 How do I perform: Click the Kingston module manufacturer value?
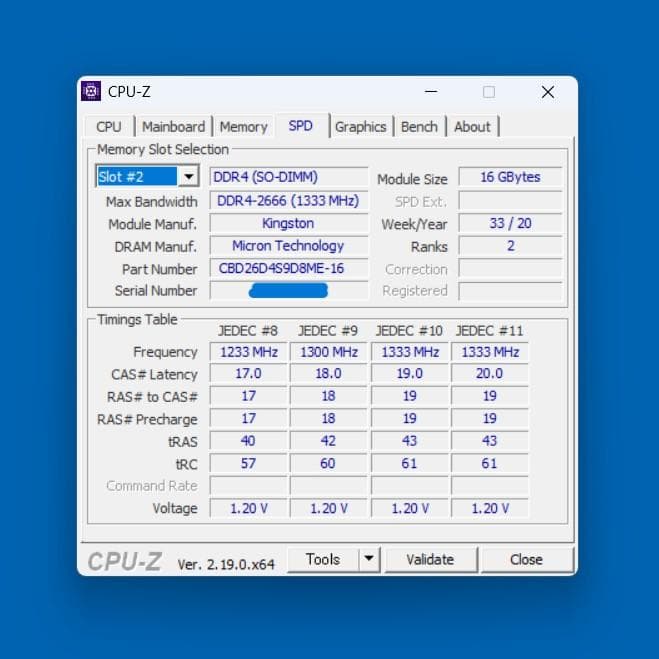(289, 223)
